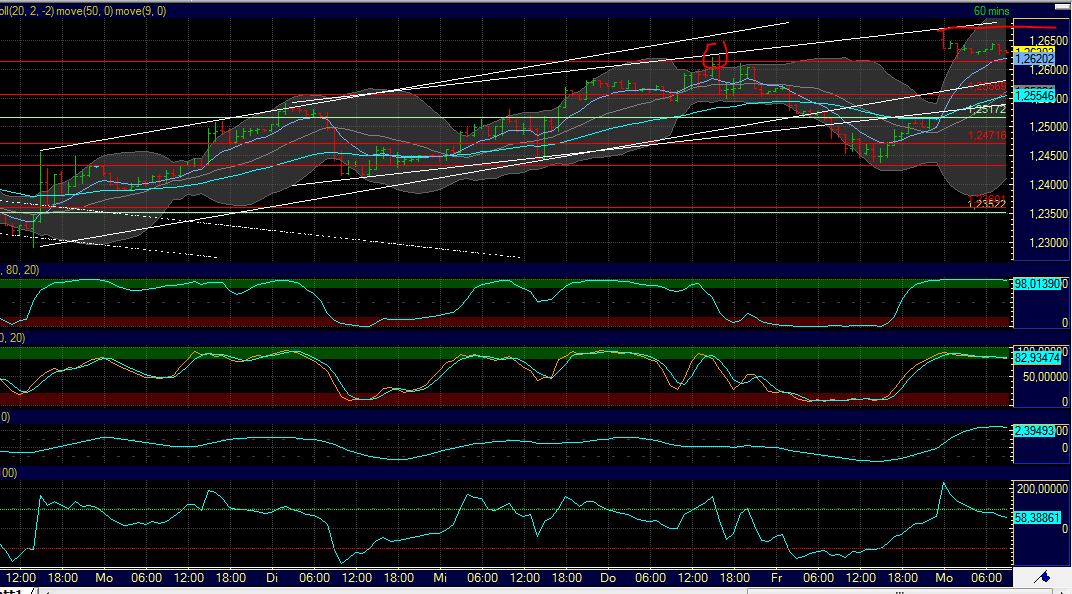
Task: Click the "Fr" day marker on the time axis
Action: coord(776,578)
